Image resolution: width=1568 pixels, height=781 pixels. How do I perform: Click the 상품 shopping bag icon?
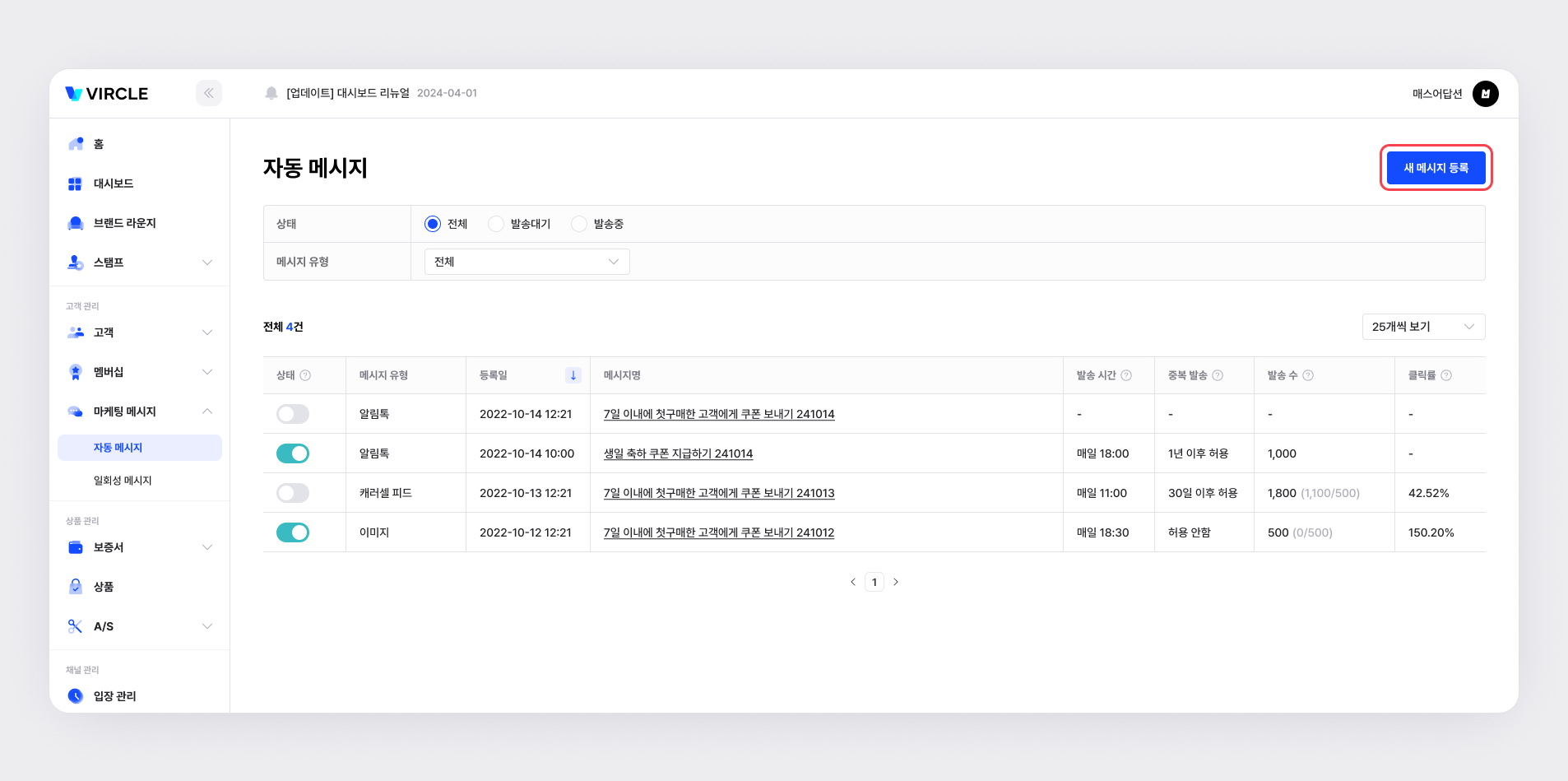point(76,587)
